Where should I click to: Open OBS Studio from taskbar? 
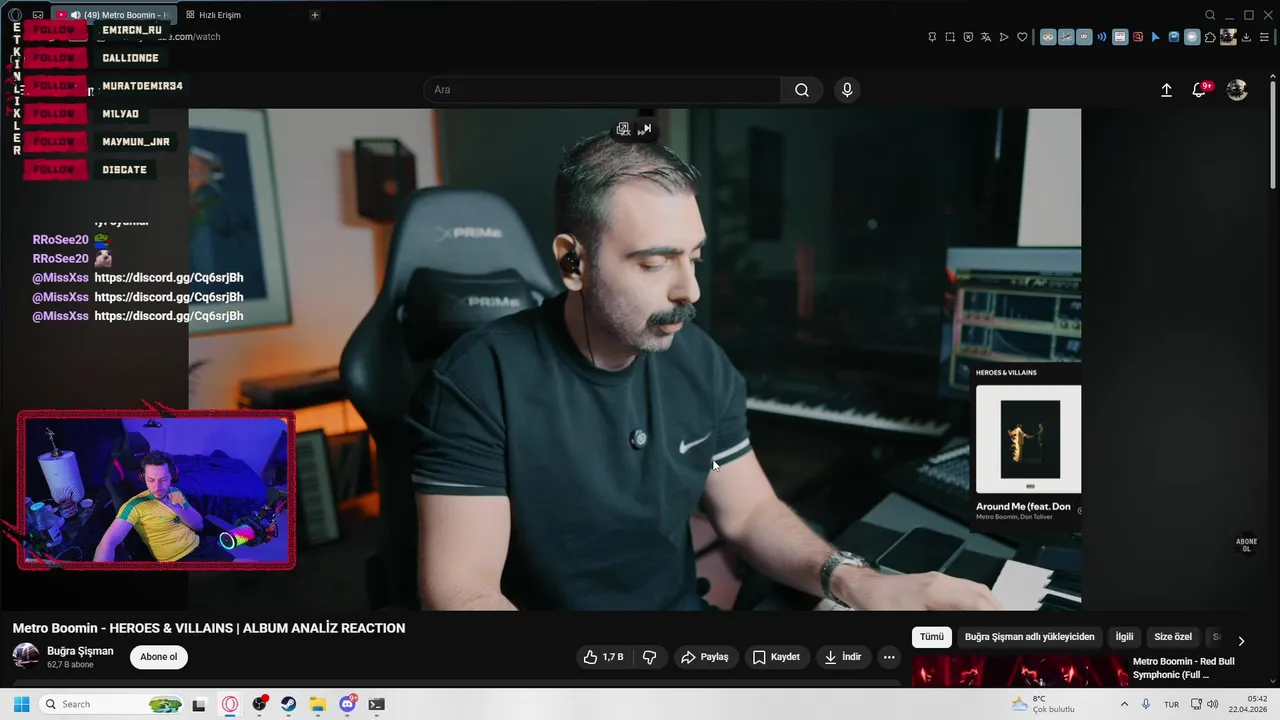point(260,704)
